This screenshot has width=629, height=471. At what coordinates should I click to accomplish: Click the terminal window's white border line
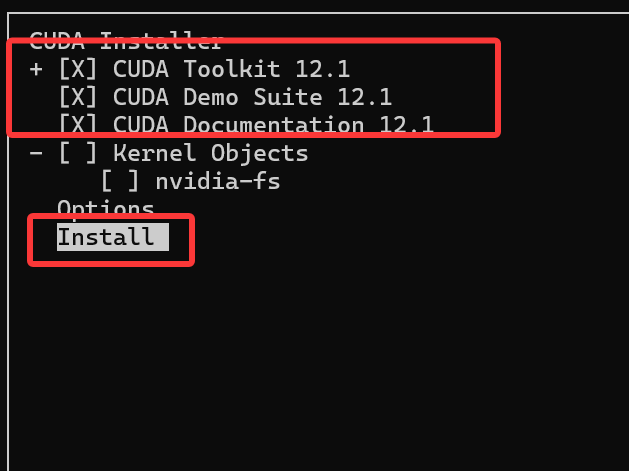[317, 13]
